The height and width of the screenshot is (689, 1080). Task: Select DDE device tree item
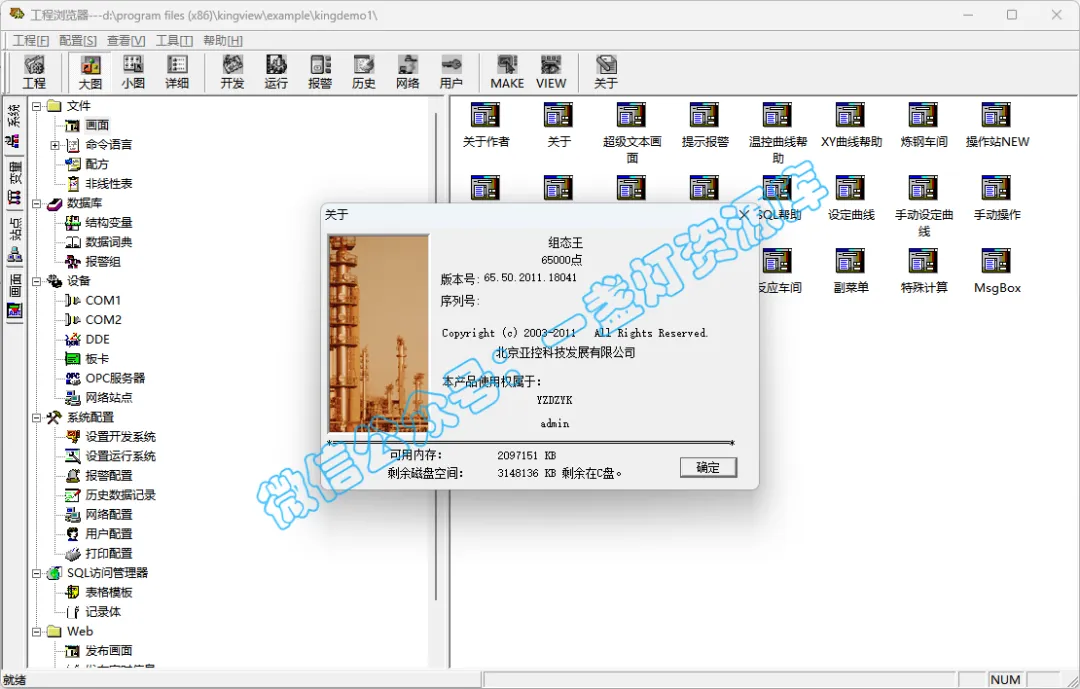[97, 340]
